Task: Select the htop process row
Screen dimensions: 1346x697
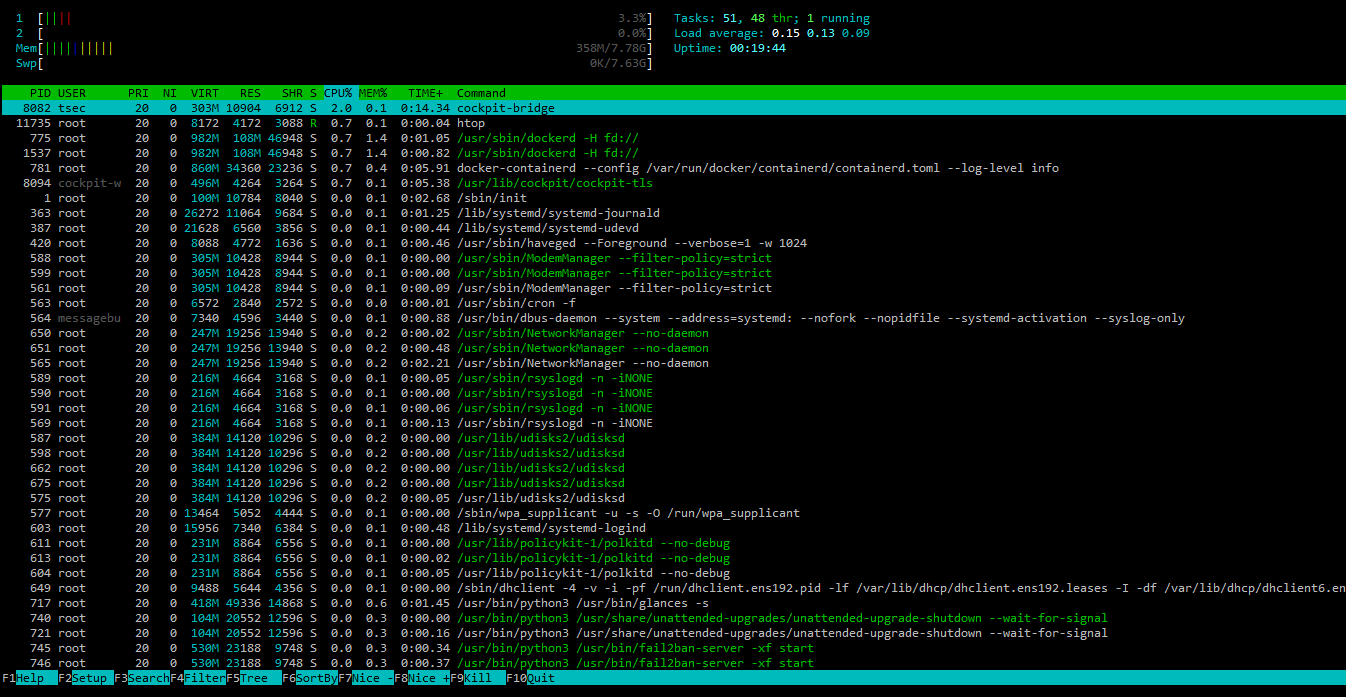Action: tap(673, 123)
